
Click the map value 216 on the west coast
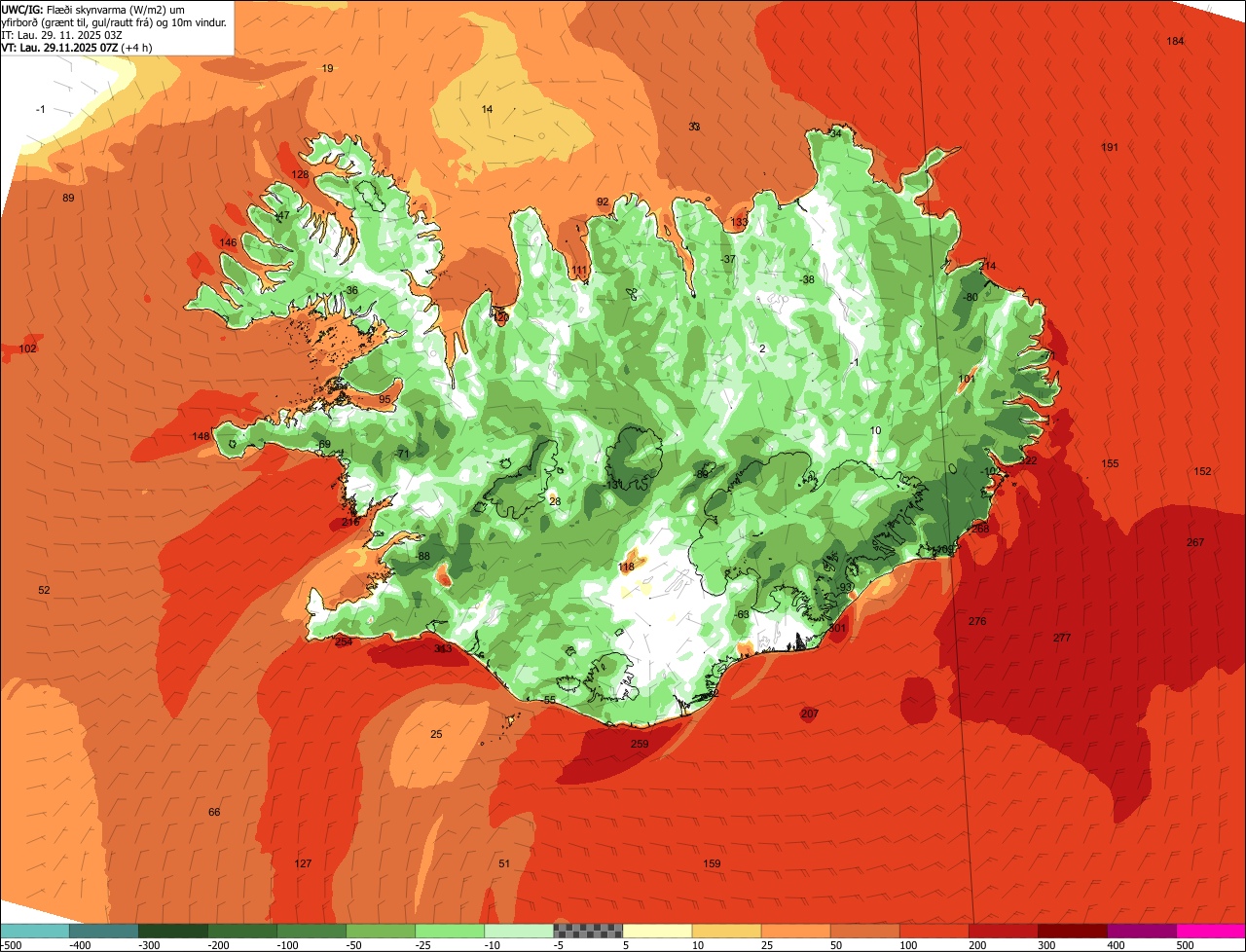point(350,522)
